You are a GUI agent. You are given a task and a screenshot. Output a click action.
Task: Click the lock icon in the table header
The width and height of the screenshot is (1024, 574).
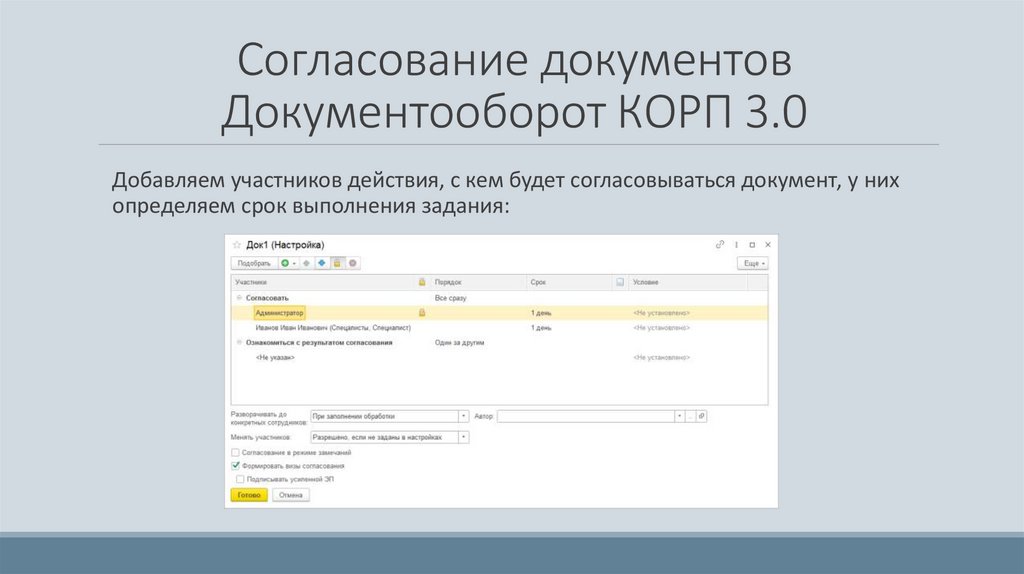pos(422,282)
